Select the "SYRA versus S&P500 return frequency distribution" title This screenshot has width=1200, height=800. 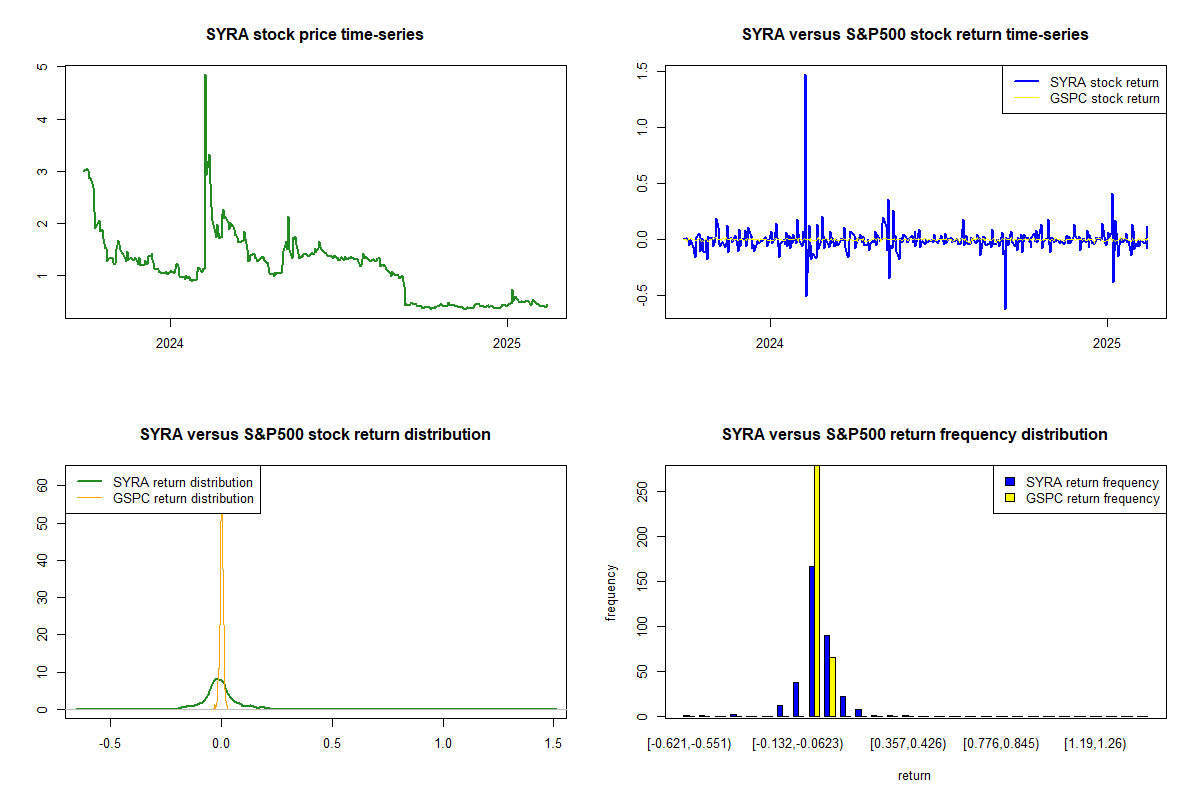915,435
